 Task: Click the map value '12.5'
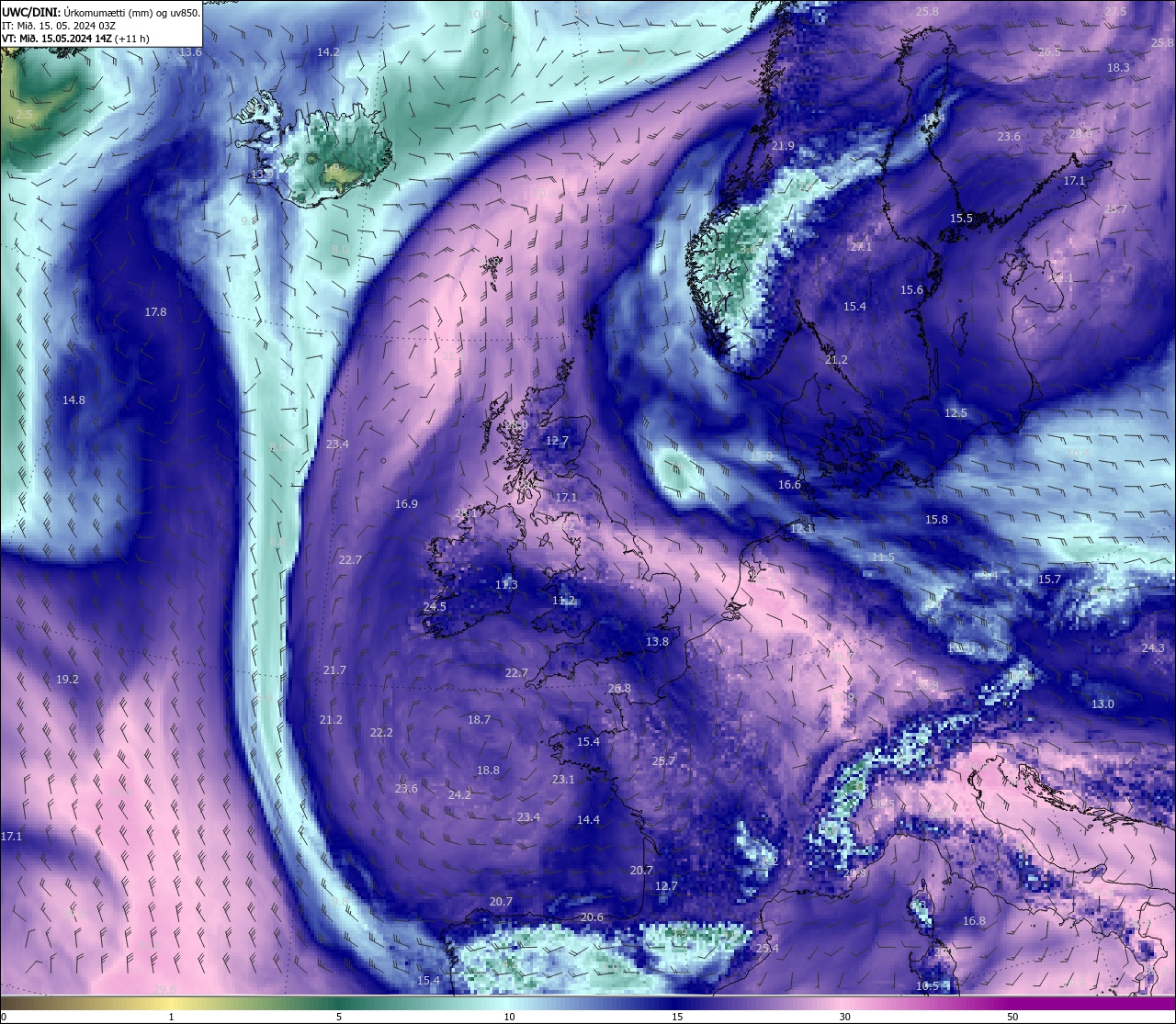click(x=955, y=413)
